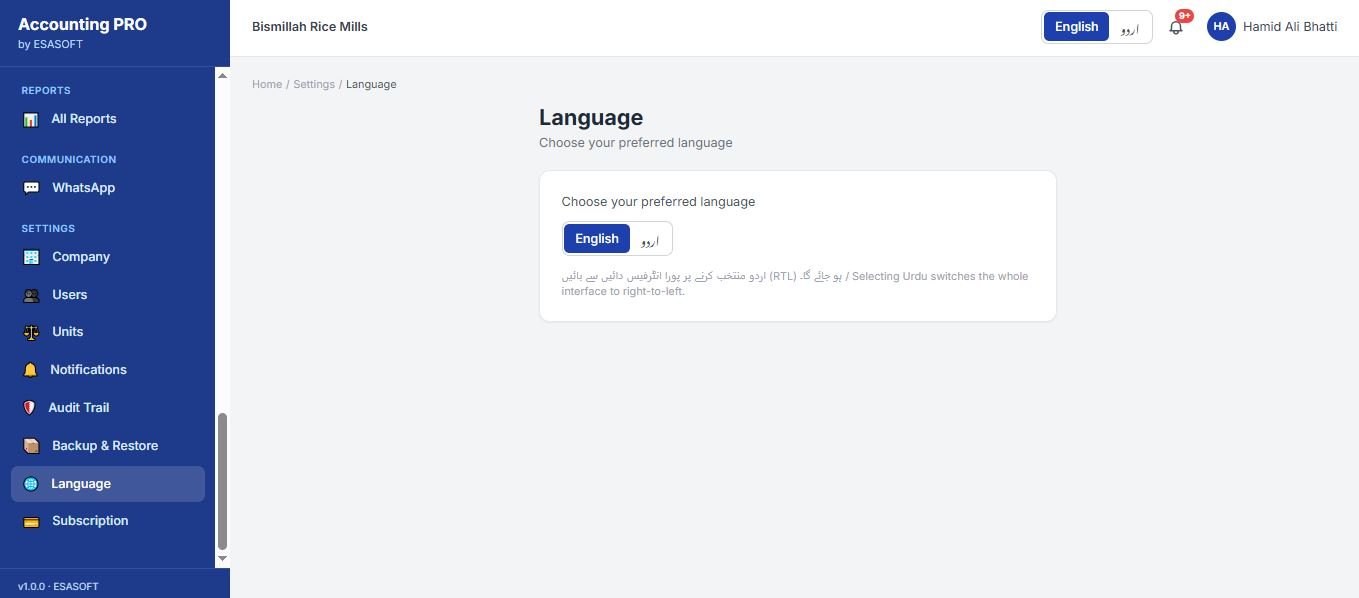Open Backup & Restore settings
The width and height of the screenshot is (1359, 598).
pyautogui.click(x=108, y=446)
